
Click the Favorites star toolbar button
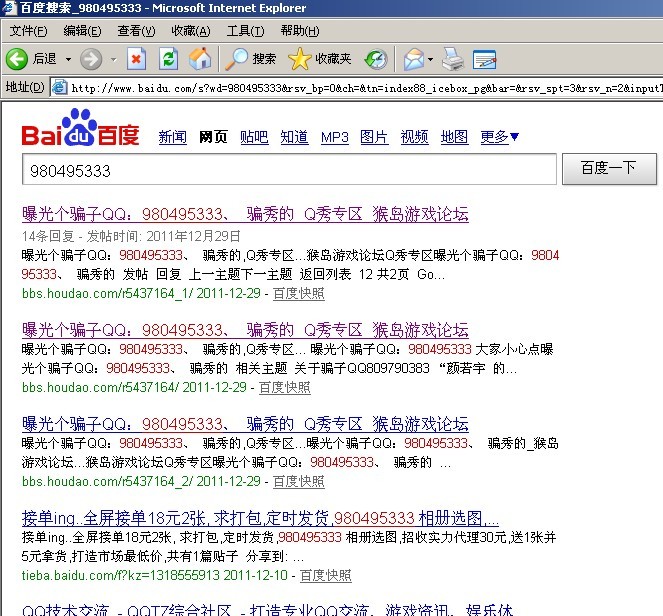[x=320, y=59]
